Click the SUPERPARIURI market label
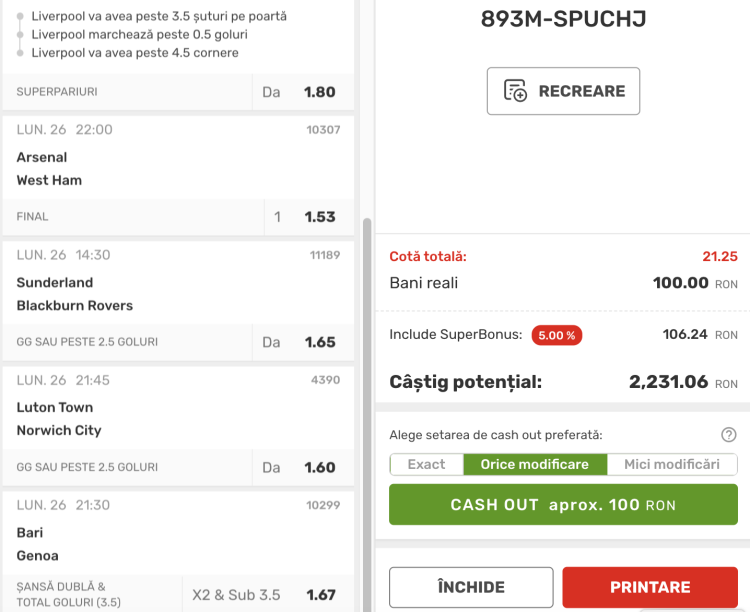The width and height of the screenshot is (750, 612). (57, 92)
